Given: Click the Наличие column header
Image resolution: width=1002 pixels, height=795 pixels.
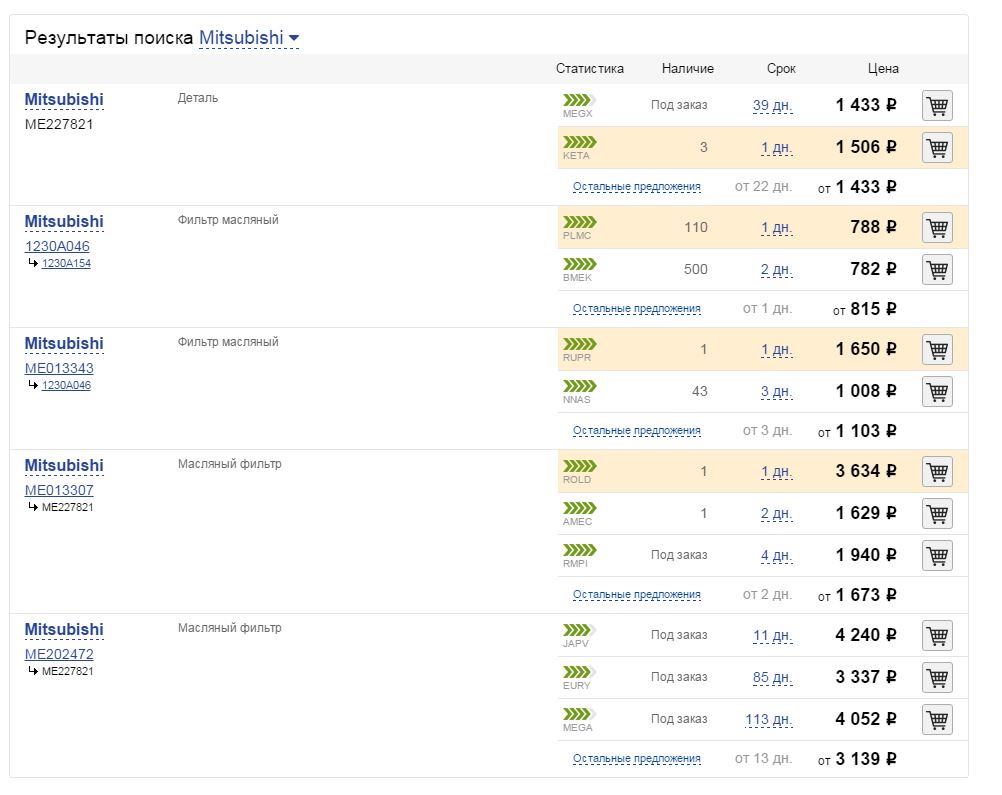Looking at the screenshot, I should [x=688, y=68].
